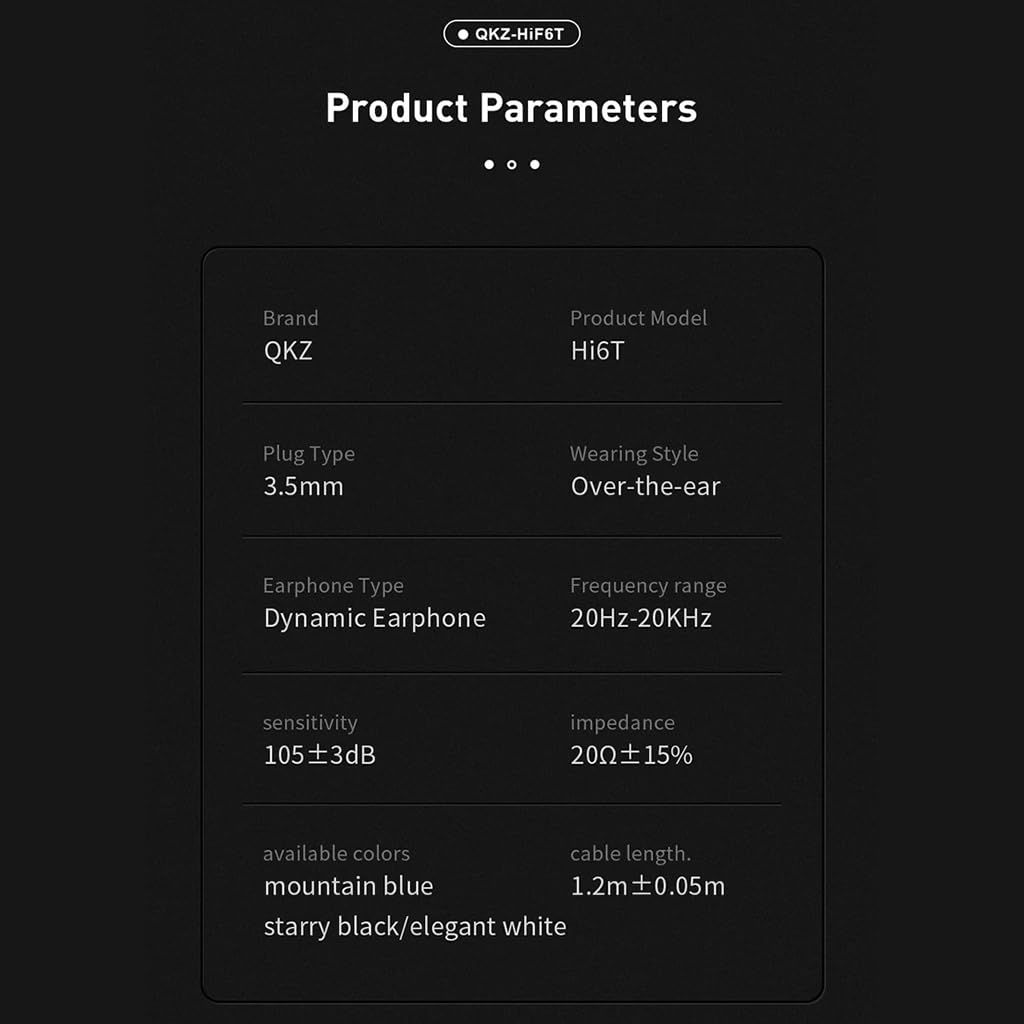Click the Brand value QKZ
The image size is (1024, 1024).
(288, 351)
